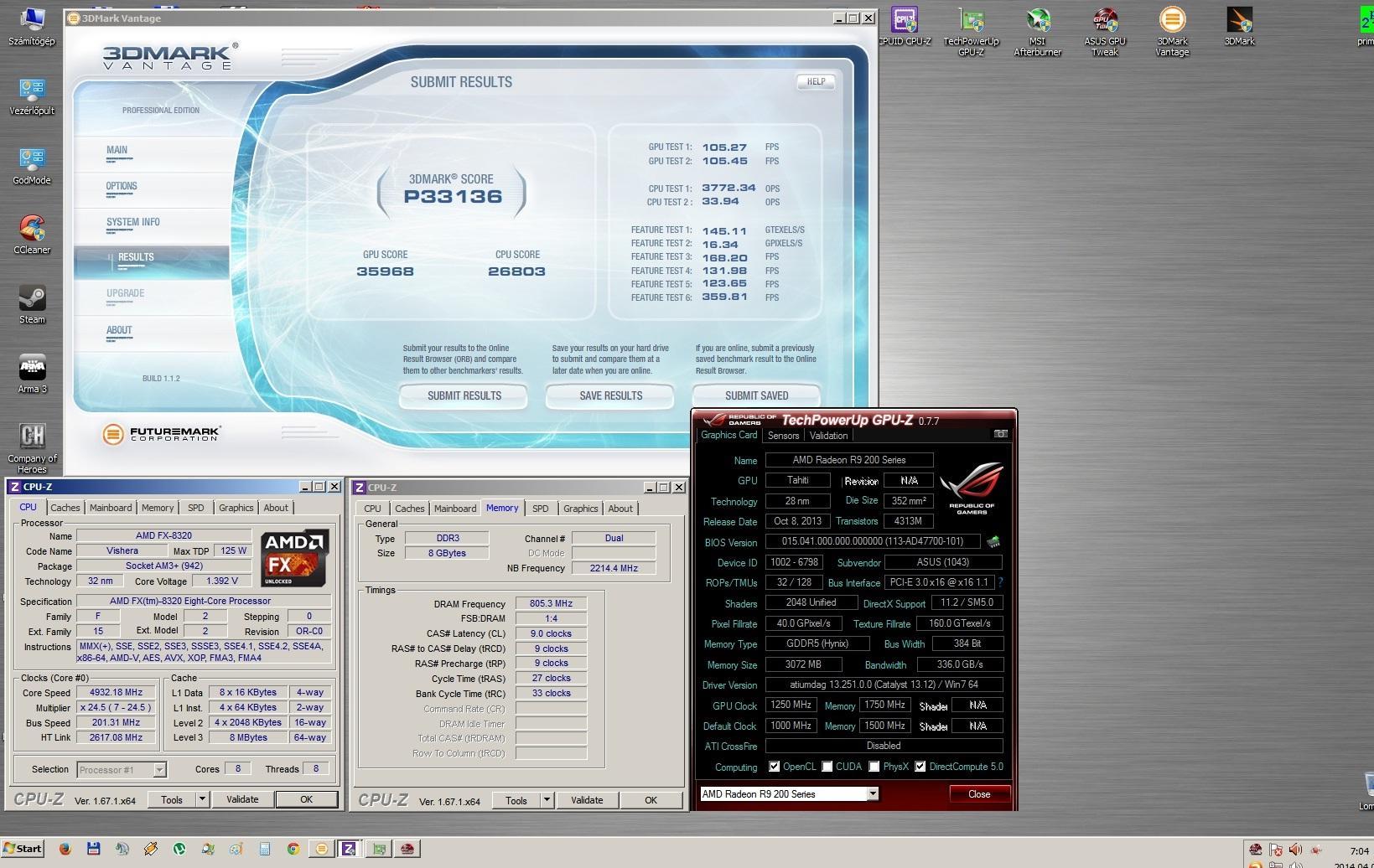
Task: Open the GodMode desktop shortcut
Action: pos(32,166)
